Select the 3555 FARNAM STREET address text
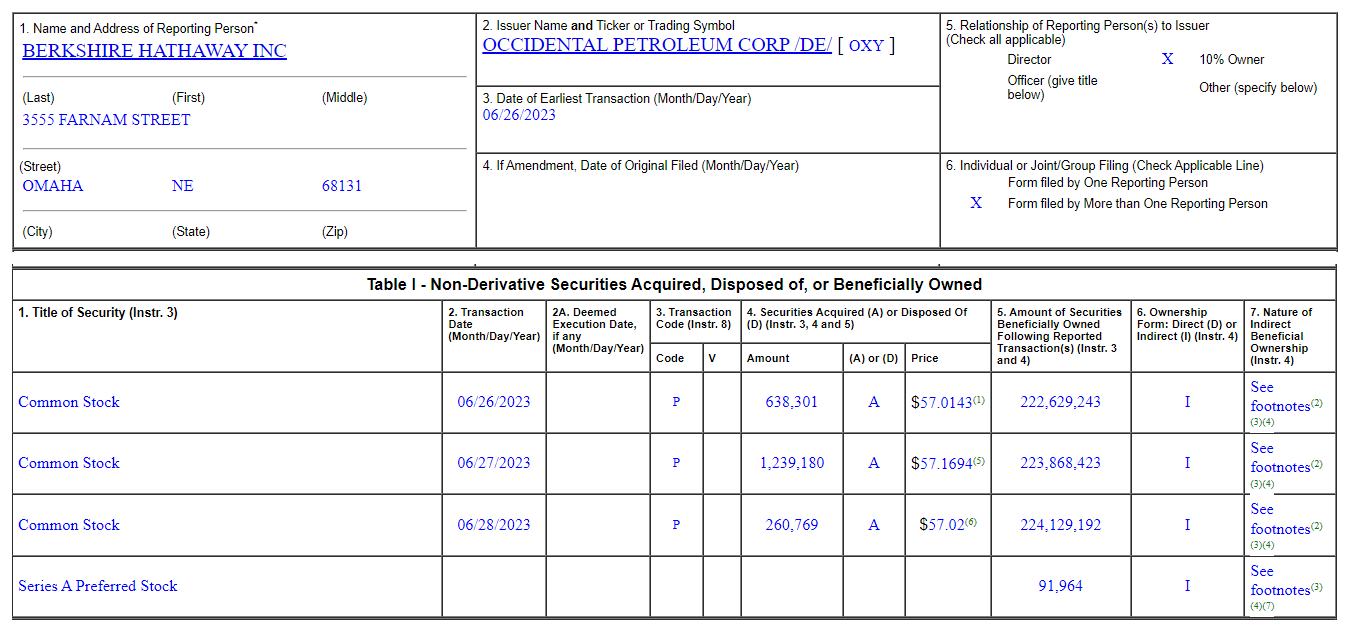The image size is (1364, 636). pos(106,120)
